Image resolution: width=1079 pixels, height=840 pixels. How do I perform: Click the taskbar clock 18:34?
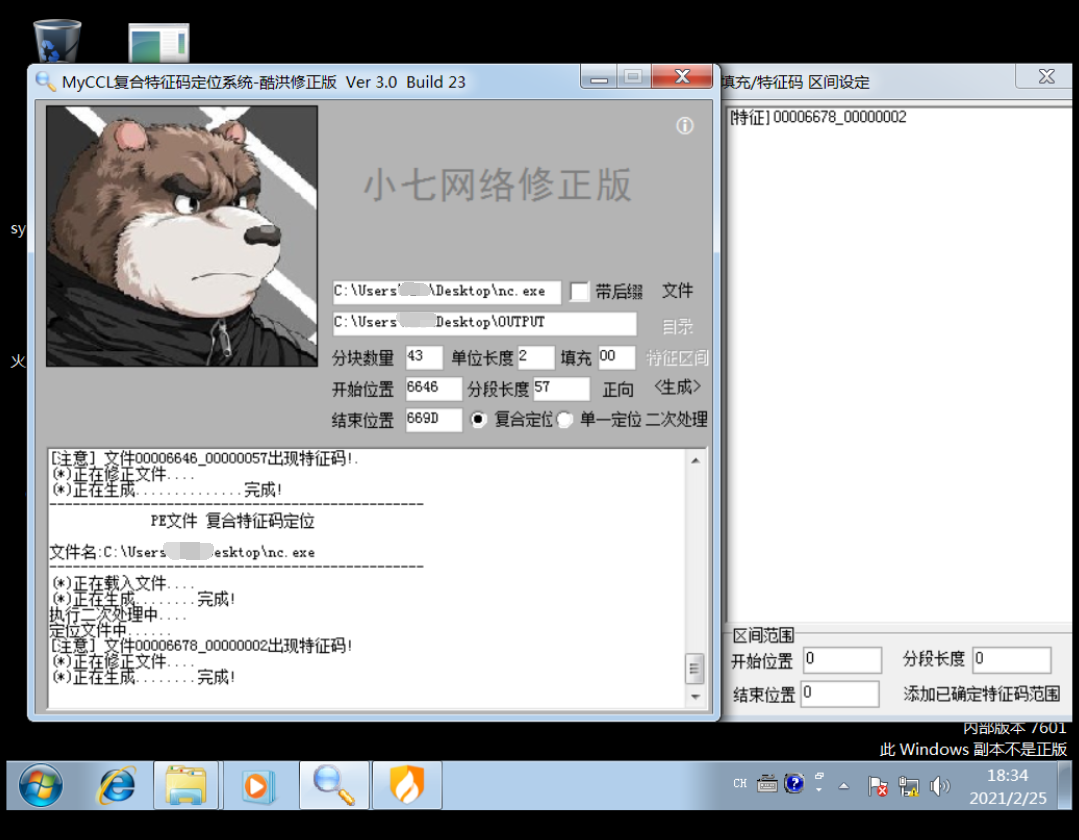click(x=1007, y=776)
